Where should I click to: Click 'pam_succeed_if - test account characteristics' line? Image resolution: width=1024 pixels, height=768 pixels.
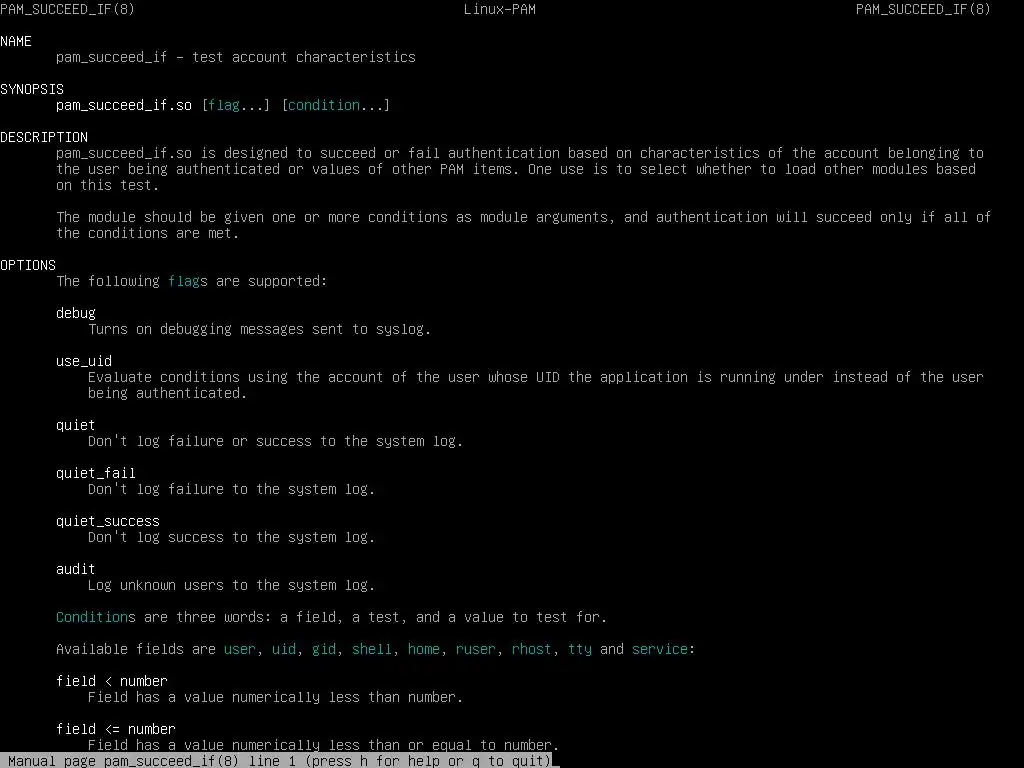236,57
